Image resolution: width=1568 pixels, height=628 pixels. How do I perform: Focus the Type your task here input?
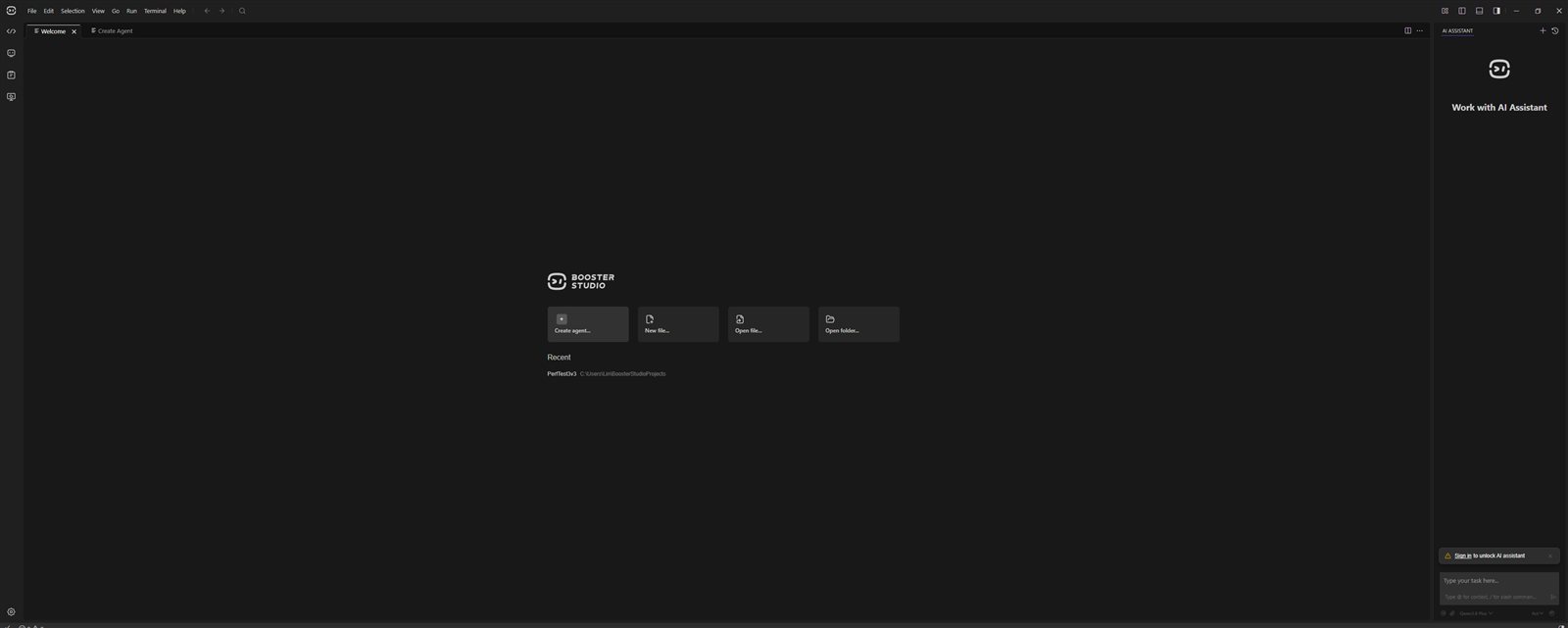tap(1499, 588)
